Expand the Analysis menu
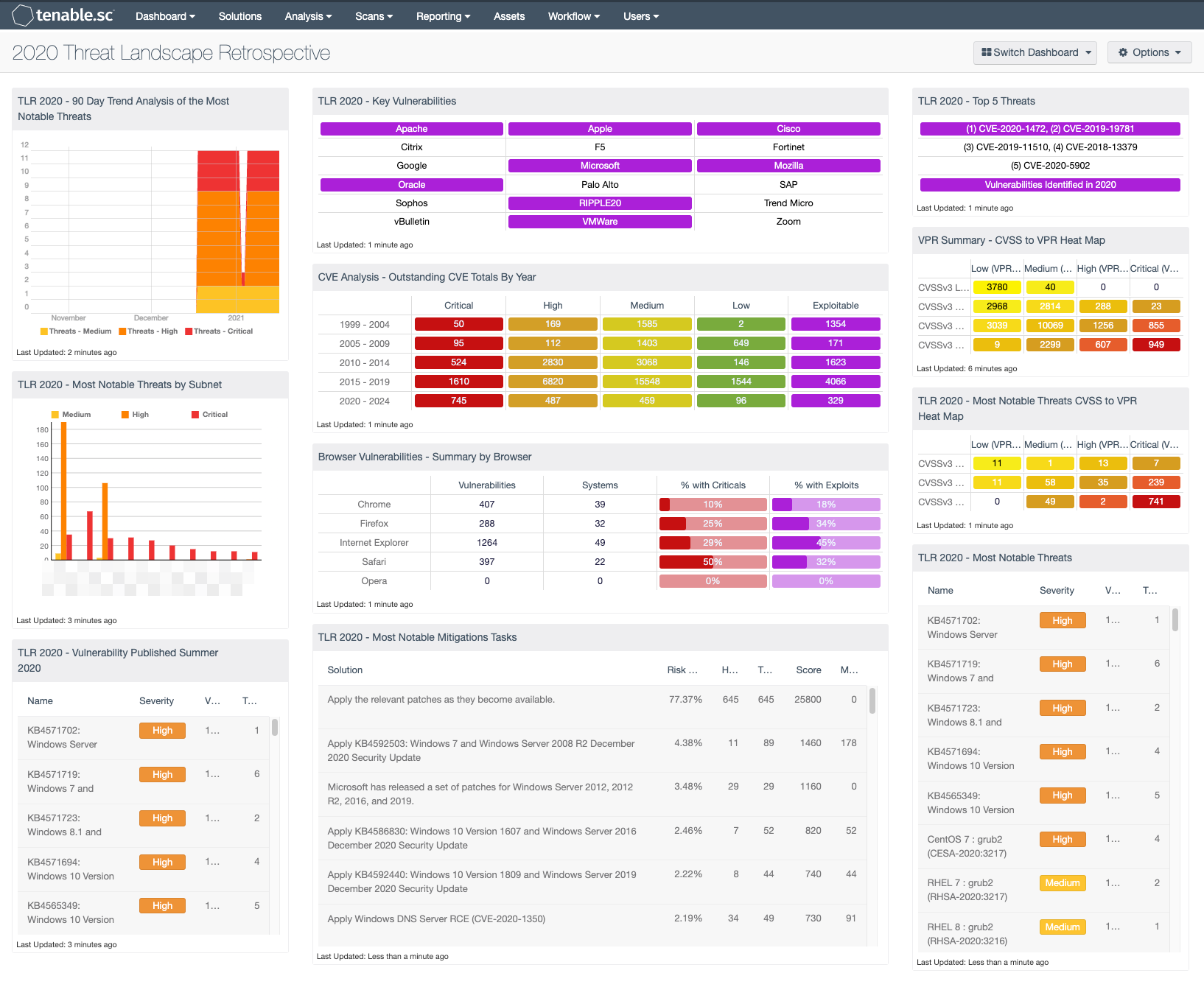Image resolution: width=1204 pixels, height=1001 pixels. click(x=308, y=16)
